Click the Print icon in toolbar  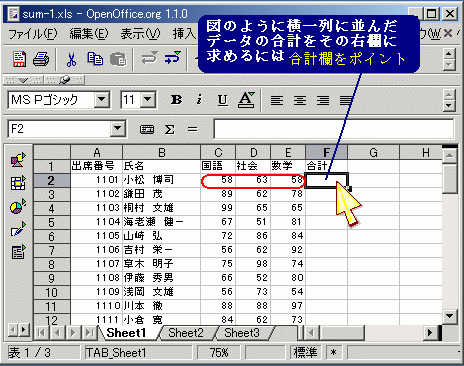tap(41, 59)
